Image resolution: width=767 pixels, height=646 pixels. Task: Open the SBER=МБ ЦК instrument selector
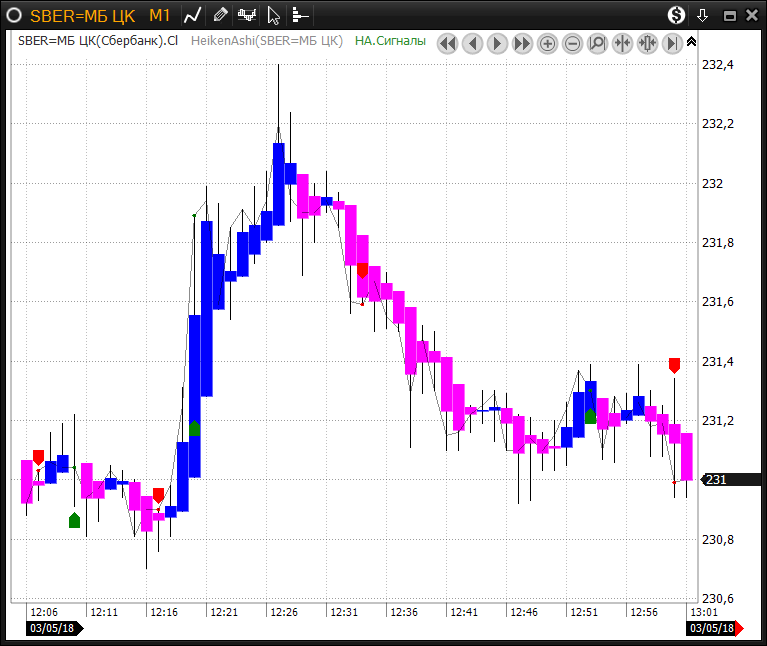tap(83, 15)
